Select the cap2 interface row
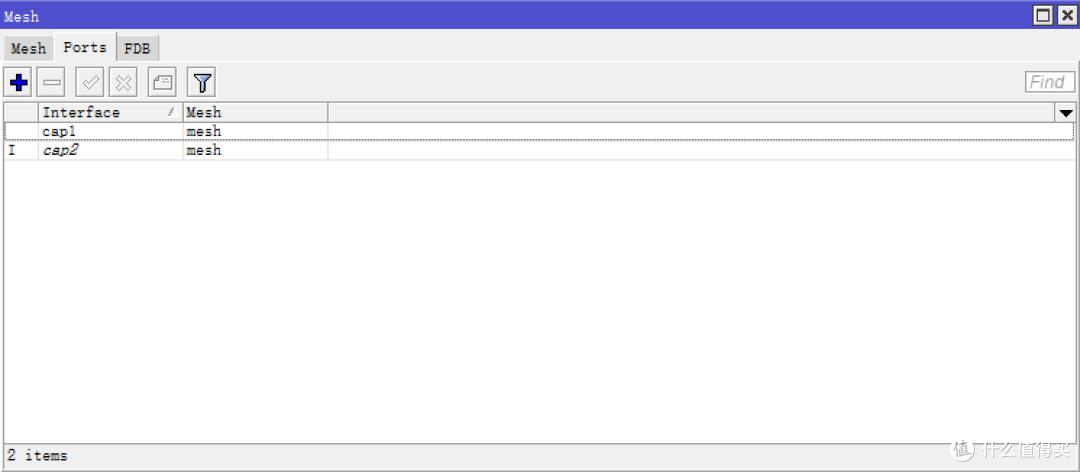This screenshot has width=1080, height=472. click(x=539, y=150)
